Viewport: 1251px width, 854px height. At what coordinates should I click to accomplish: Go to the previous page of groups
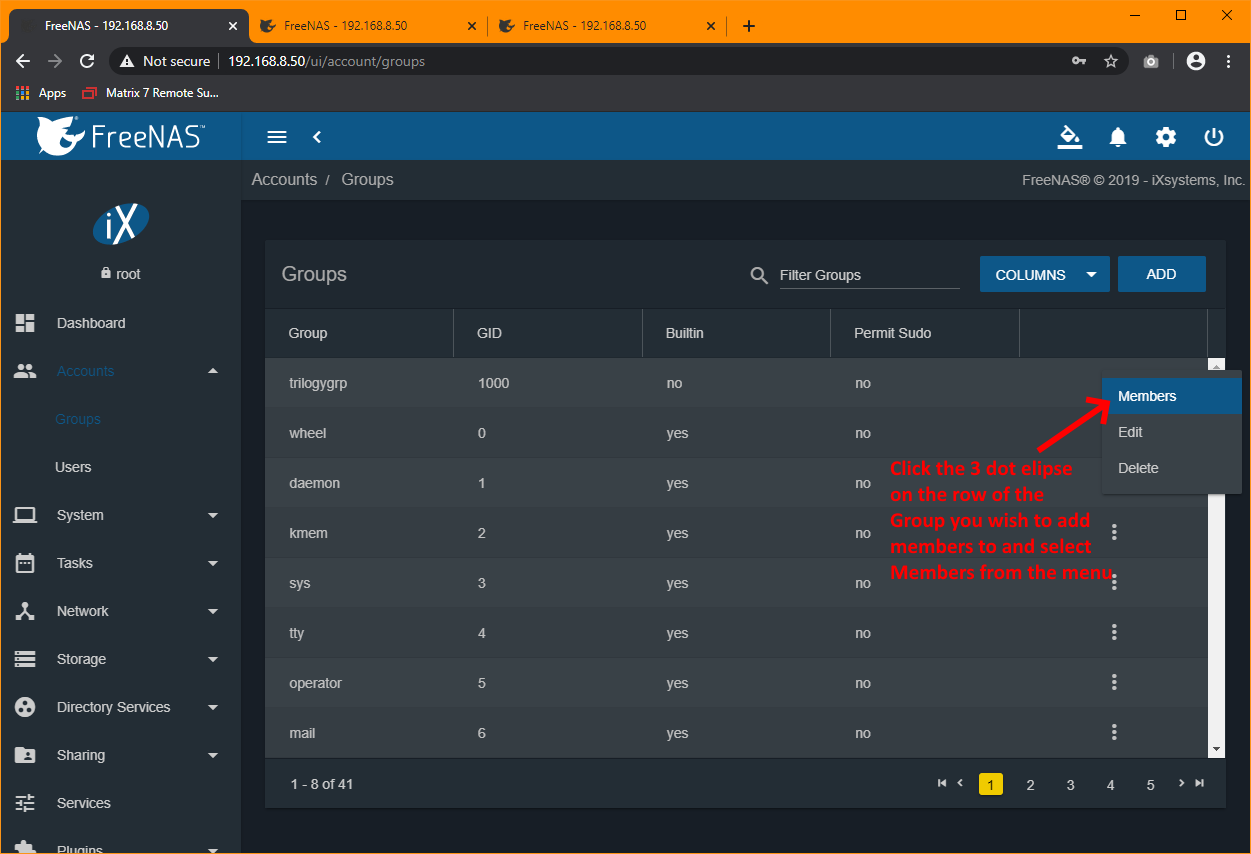pyautogui.click(x=960, y=783)
